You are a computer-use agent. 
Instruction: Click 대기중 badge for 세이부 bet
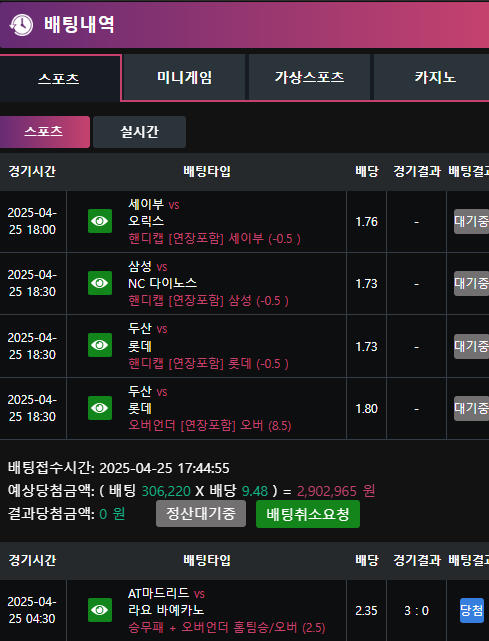471,221
